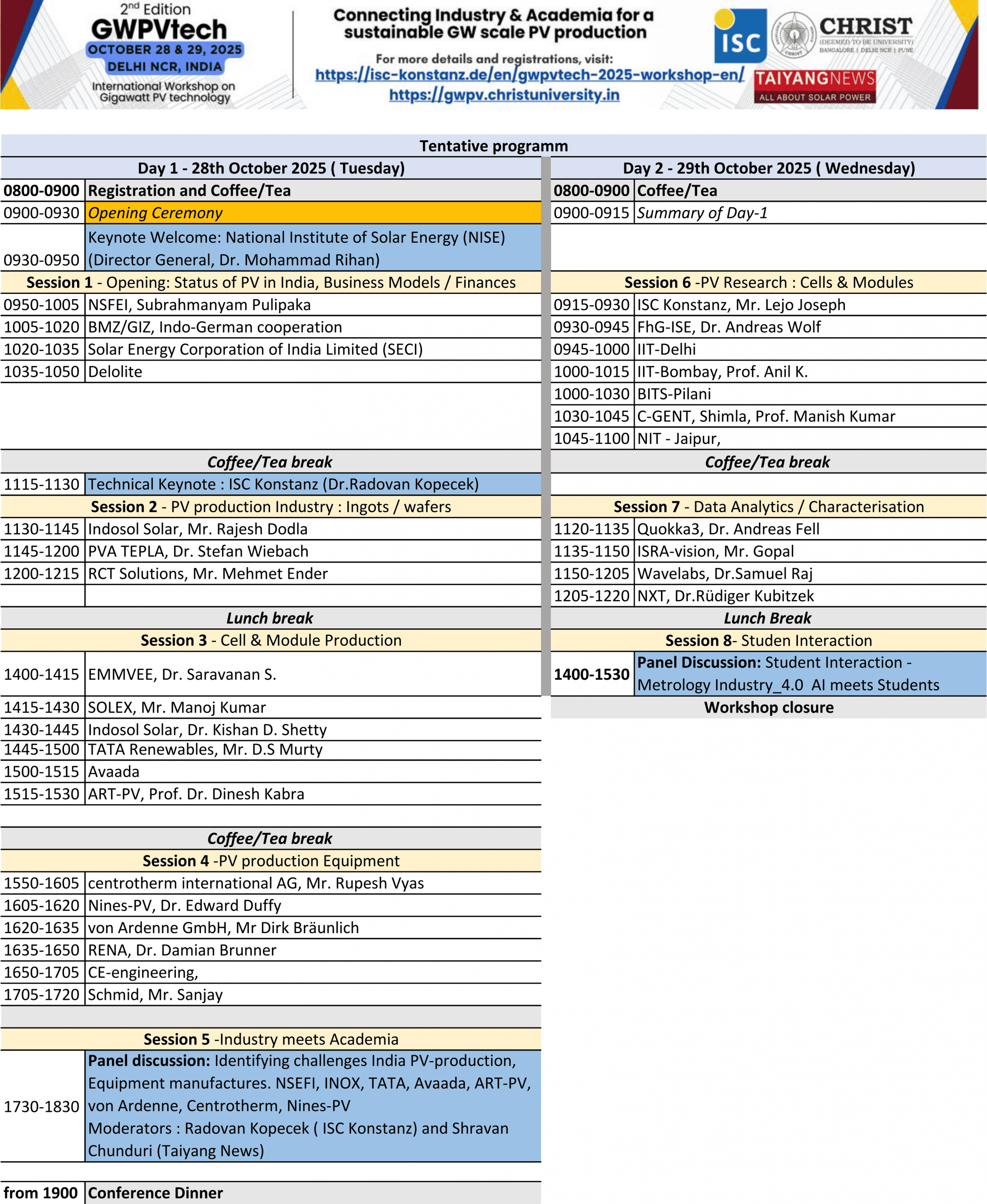
Task: Click the October 28 & 29 date badge
Action: click(165, 50)
